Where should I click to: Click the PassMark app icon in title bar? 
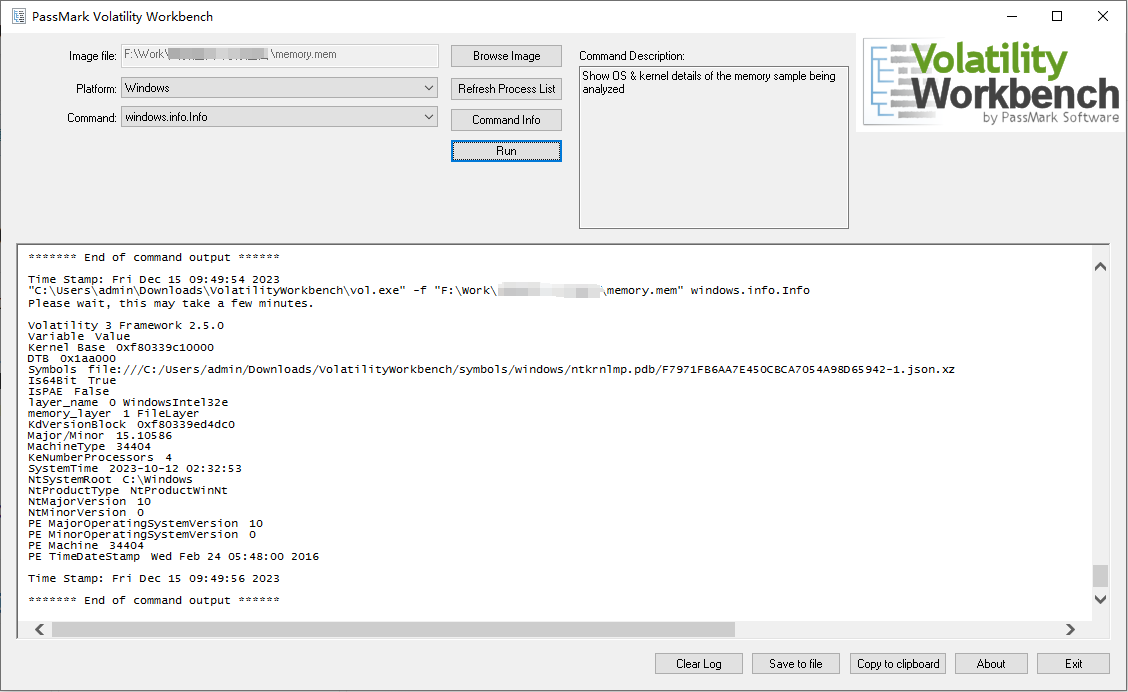coord(18,16)
